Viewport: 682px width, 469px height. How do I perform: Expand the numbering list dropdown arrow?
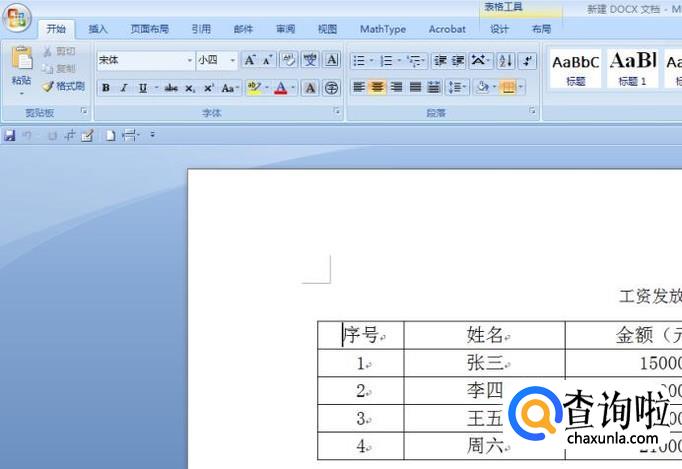pos(399,60)
